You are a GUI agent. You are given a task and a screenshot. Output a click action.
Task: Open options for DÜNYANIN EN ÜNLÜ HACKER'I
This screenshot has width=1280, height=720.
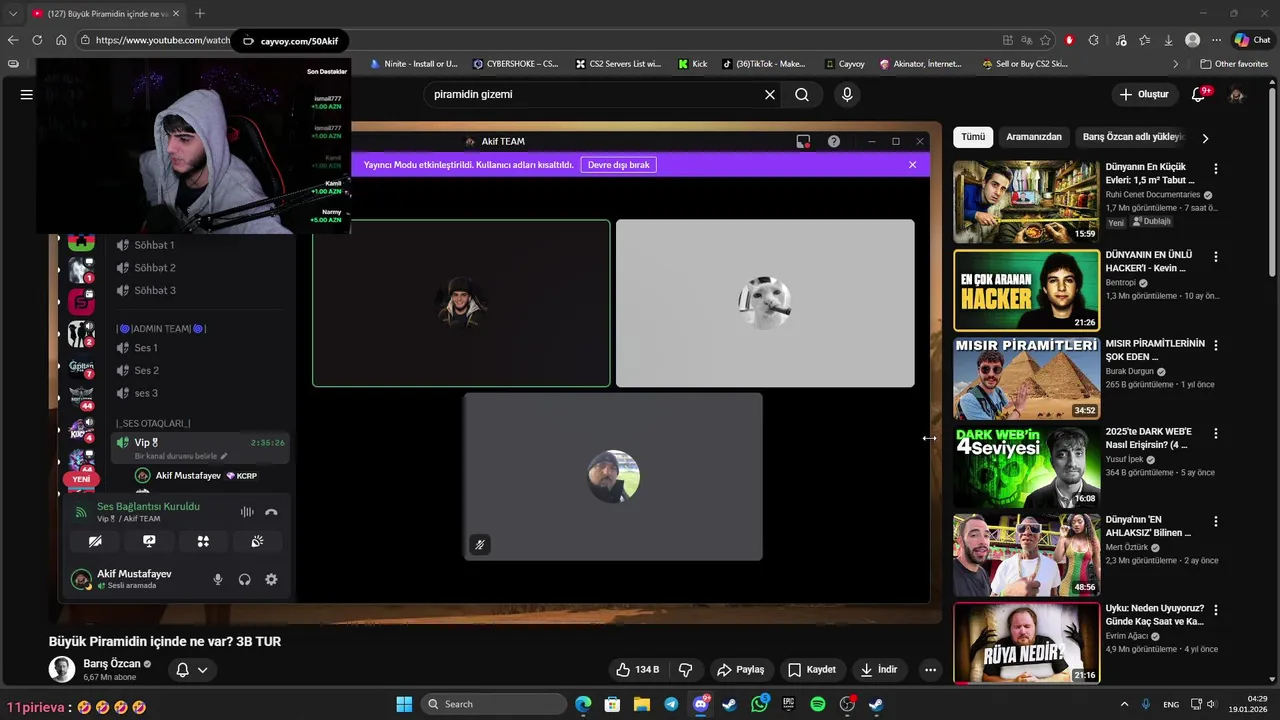[x=1216, y=257]
